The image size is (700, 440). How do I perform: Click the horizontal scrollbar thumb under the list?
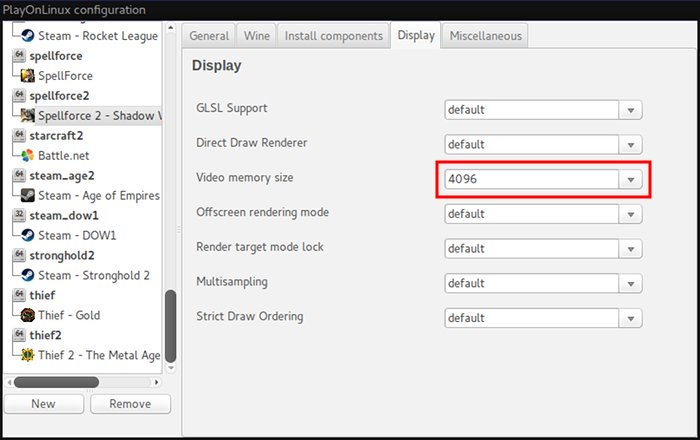coord(56,382)
